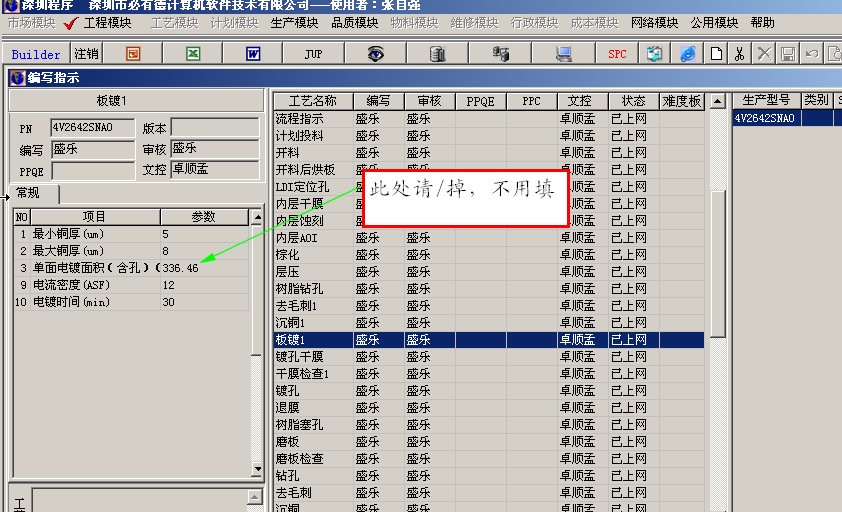842x512 pixels.
Task: Open the 生产模块 menu
Action: point(294,23)
